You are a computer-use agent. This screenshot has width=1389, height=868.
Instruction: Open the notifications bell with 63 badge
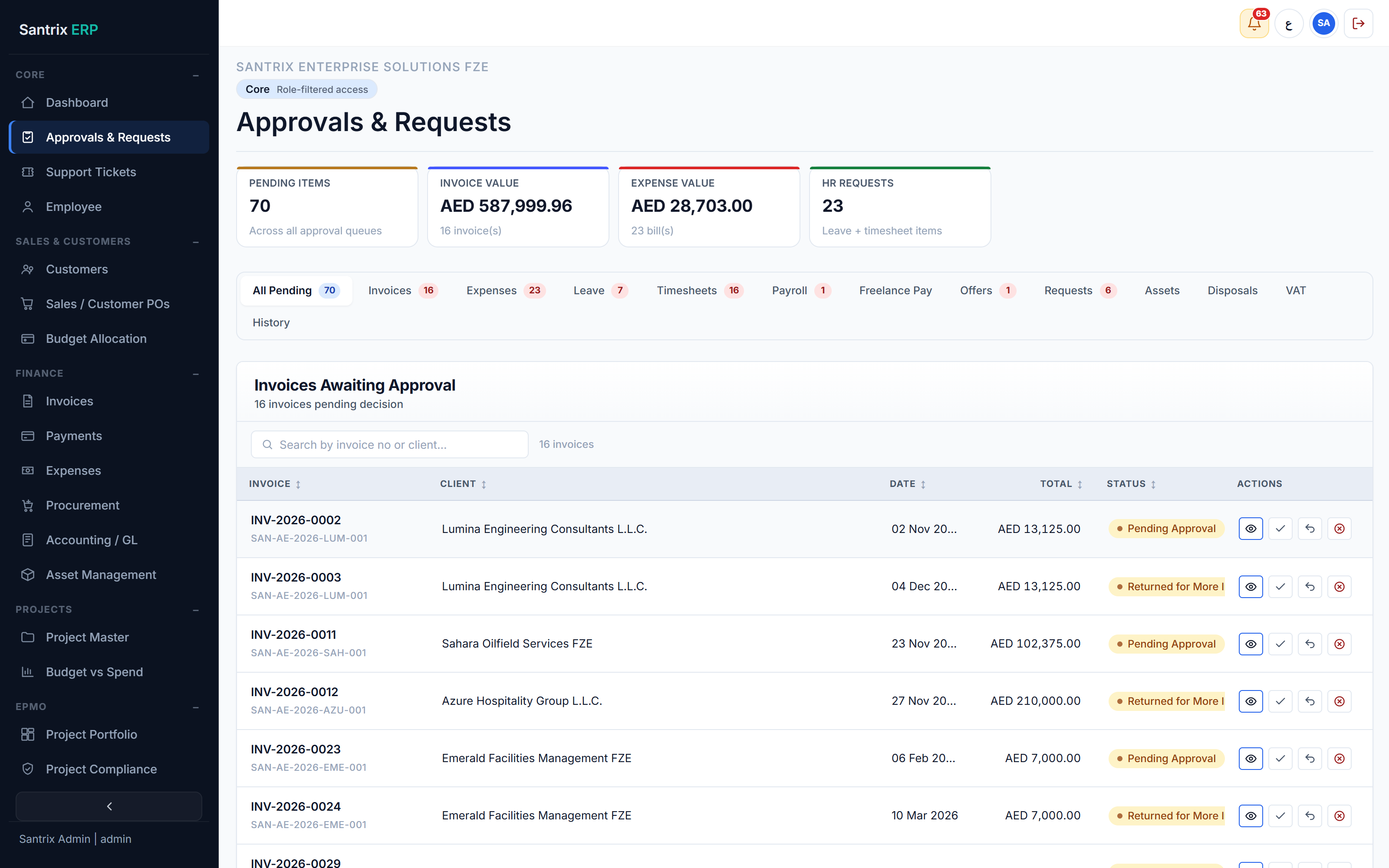tap(1254, 23)
